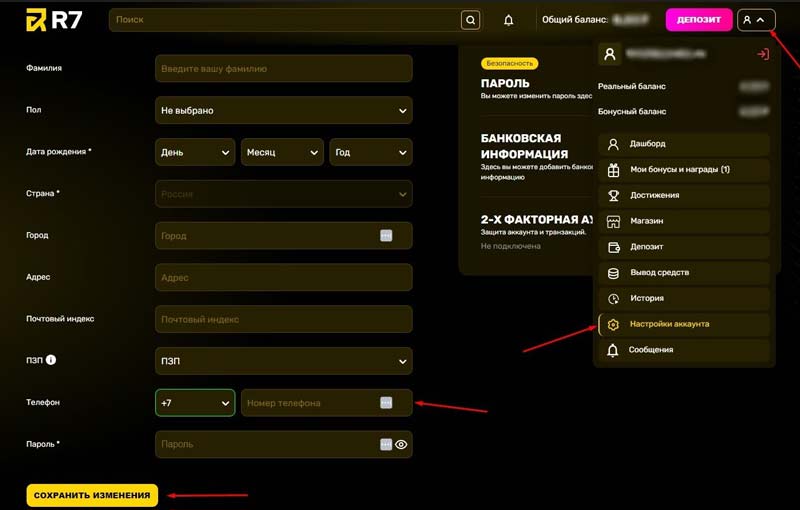Viewport: 800px width, 510px height.
Task: Click the keypad icon in phone number field
Action: coord(386,403)
